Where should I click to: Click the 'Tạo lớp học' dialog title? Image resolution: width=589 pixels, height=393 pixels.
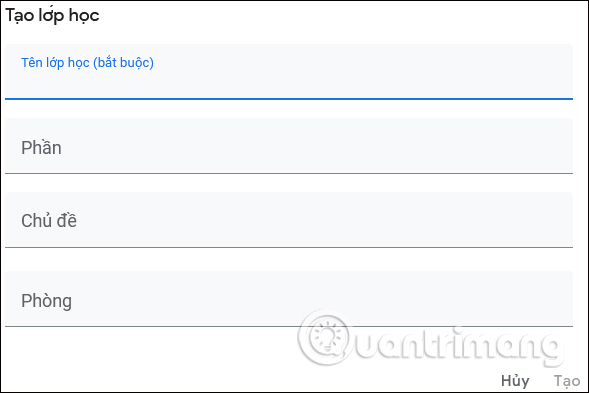52,16
